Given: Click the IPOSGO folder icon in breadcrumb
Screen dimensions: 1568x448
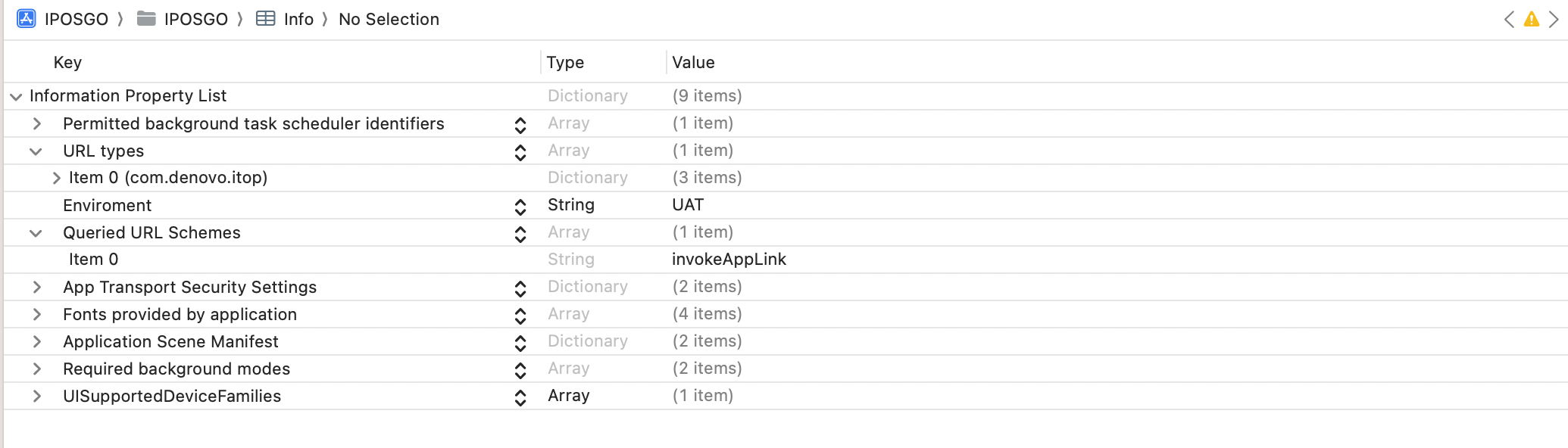Looking at the screenshot, I should coord(146,19).
